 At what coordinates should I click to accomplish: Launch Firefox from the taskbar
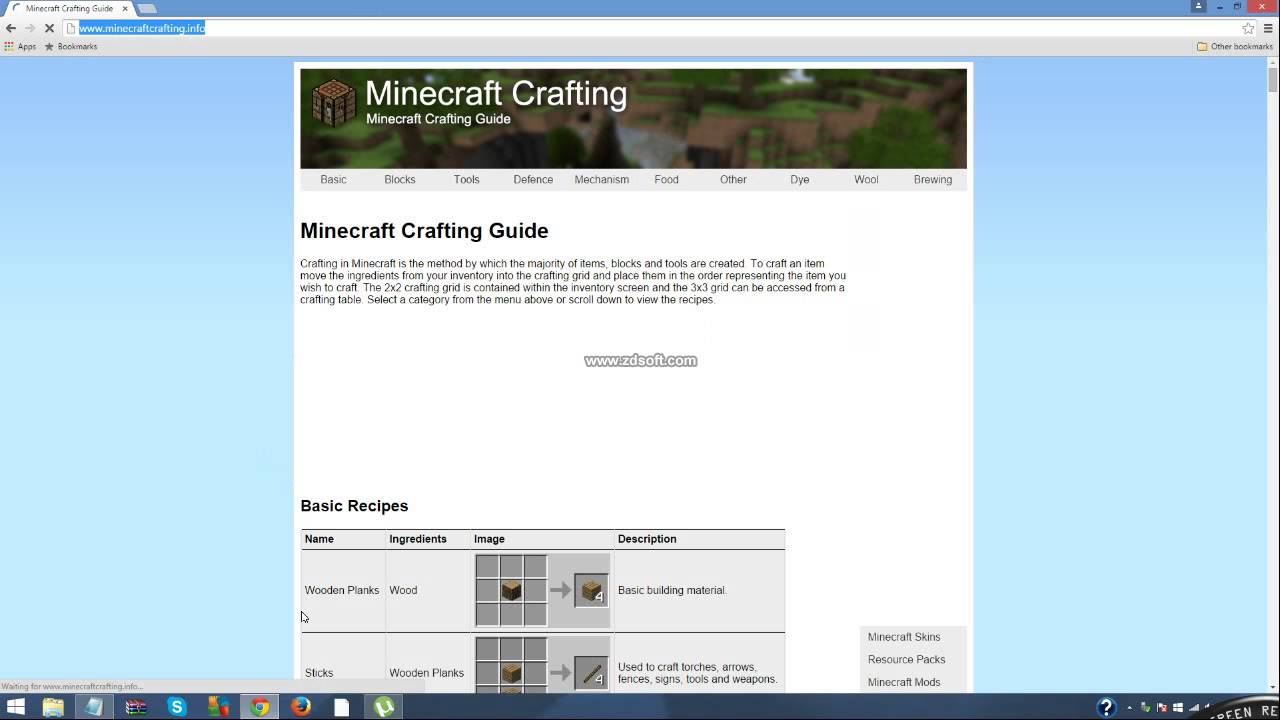[301, 707]
